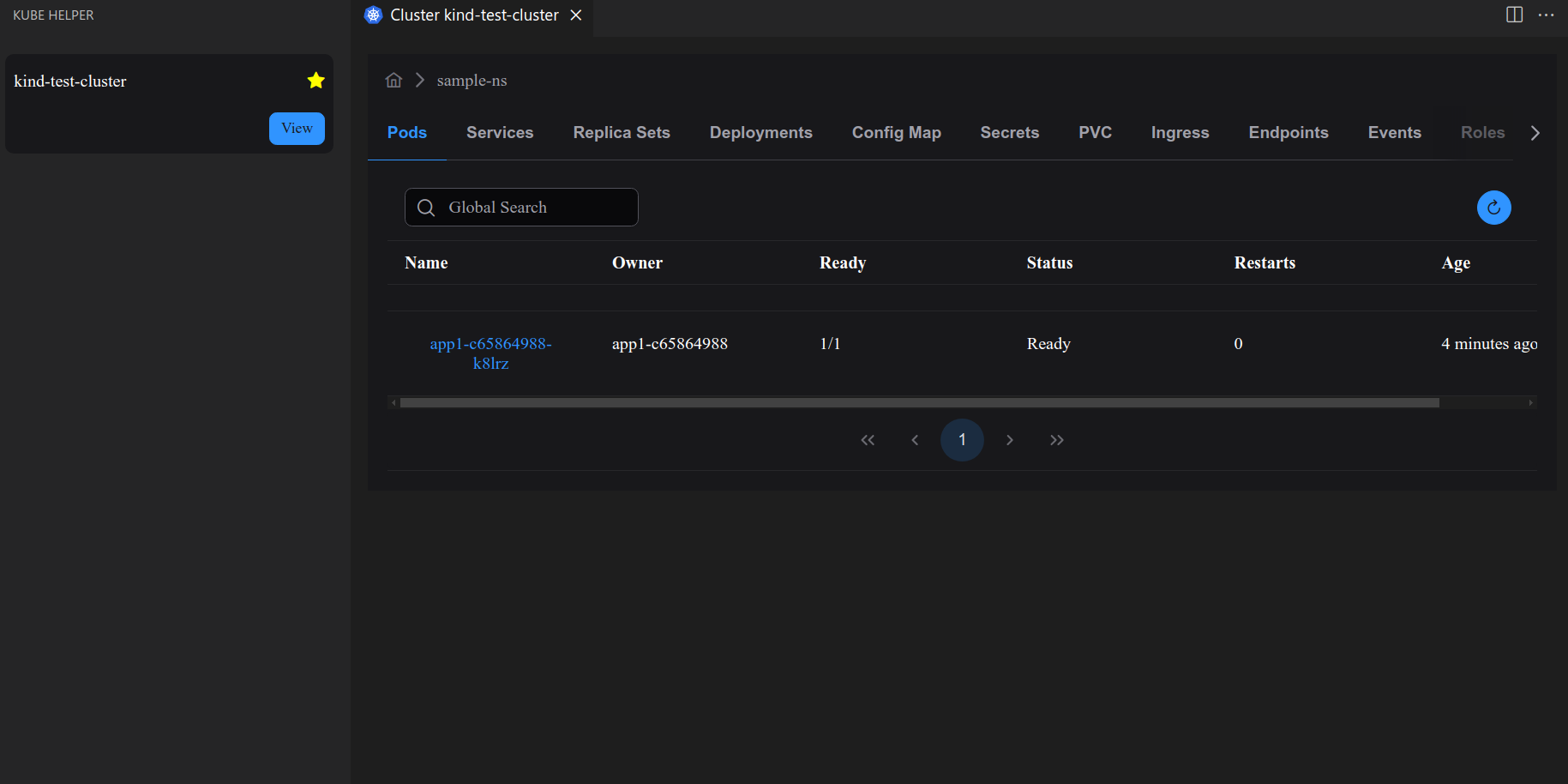
Task: Switch to the Events tab
Action: tap(1395, 133)
